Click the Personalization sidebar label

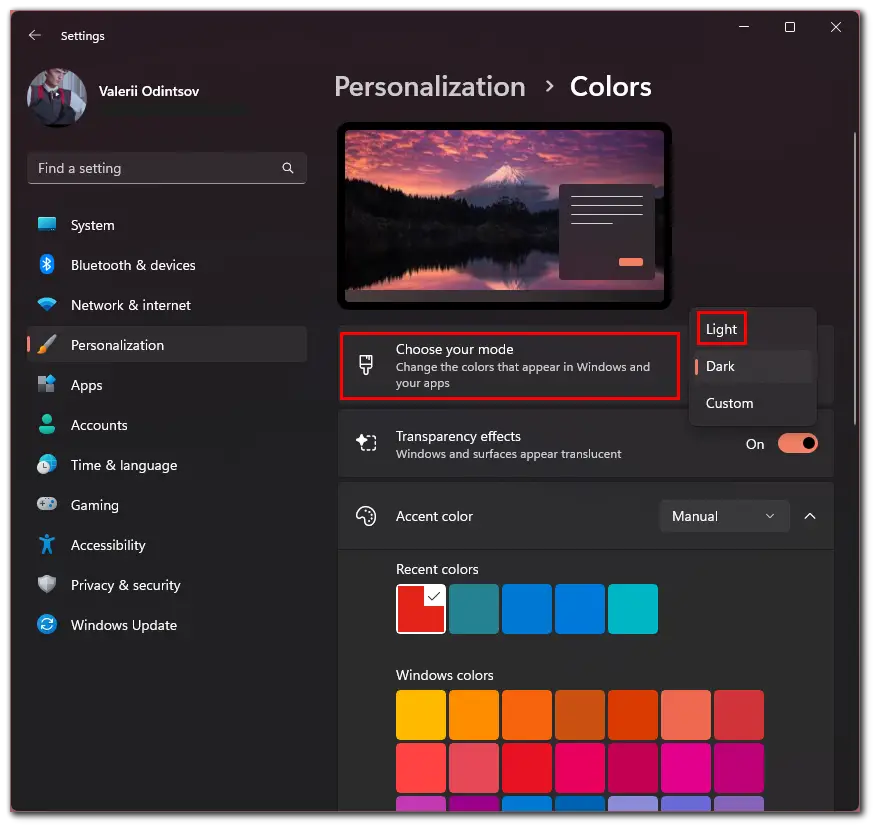pos(118,345)
